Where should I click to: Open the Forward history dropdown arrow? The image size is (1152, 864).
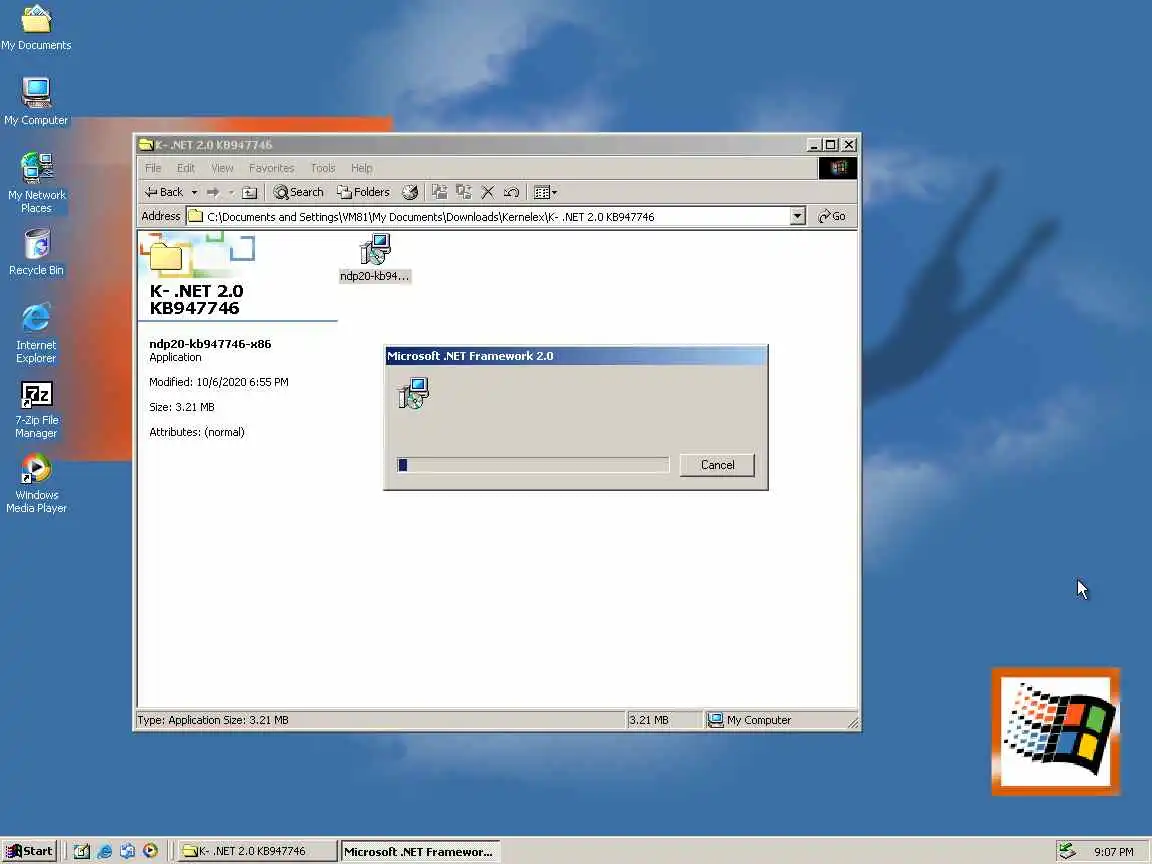tap(231, 192)
